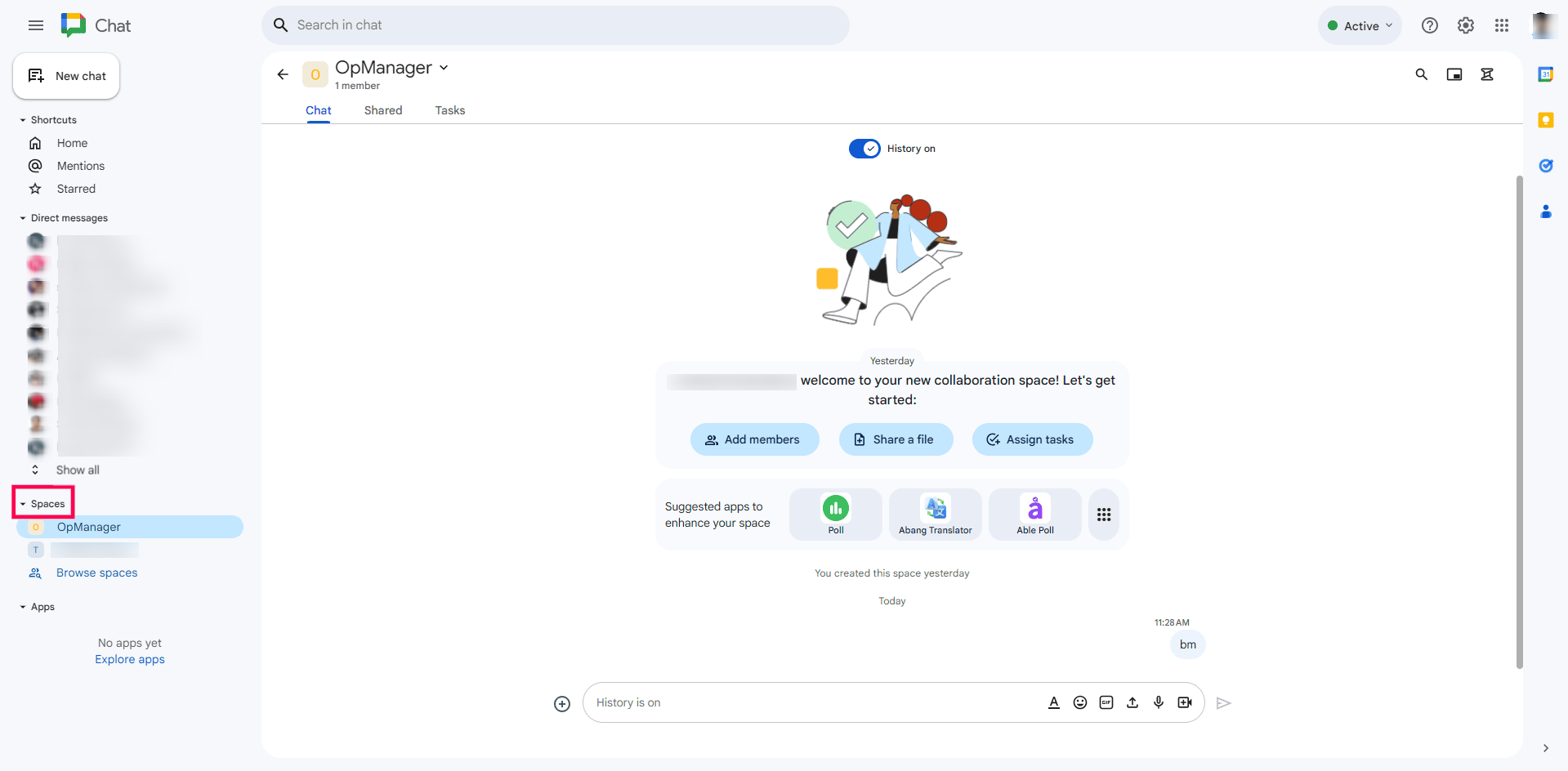Click Add members button
The image size is (1568, 771).
[754, 439]
